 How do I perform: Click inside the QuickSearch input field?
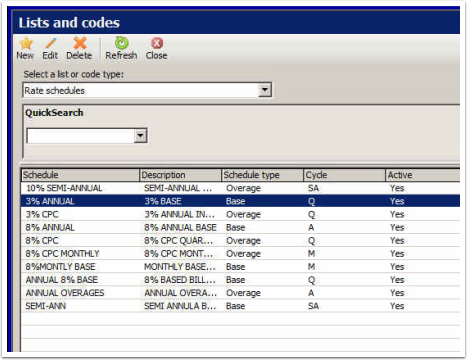[x=81, y=136]
